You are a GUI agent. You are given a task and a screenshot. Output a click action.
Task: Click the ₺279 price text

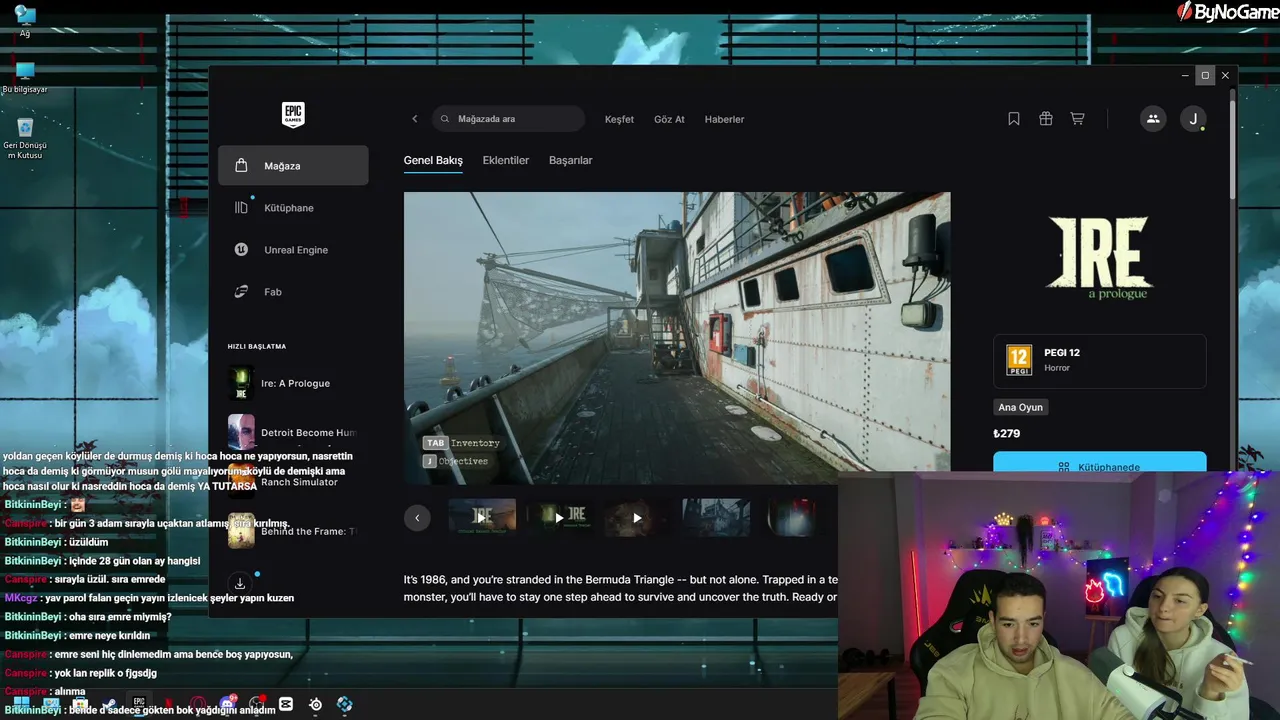pos(1006,434)
